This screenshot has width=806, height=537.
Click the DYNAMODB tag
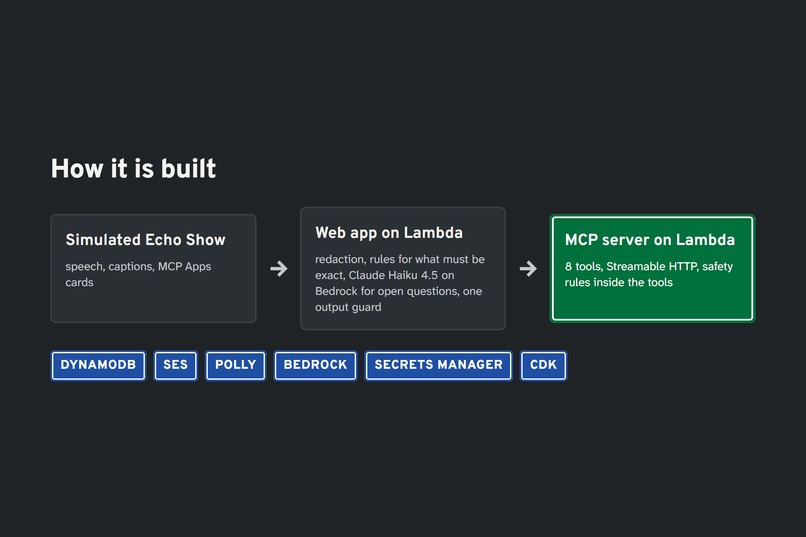[98, 365]
